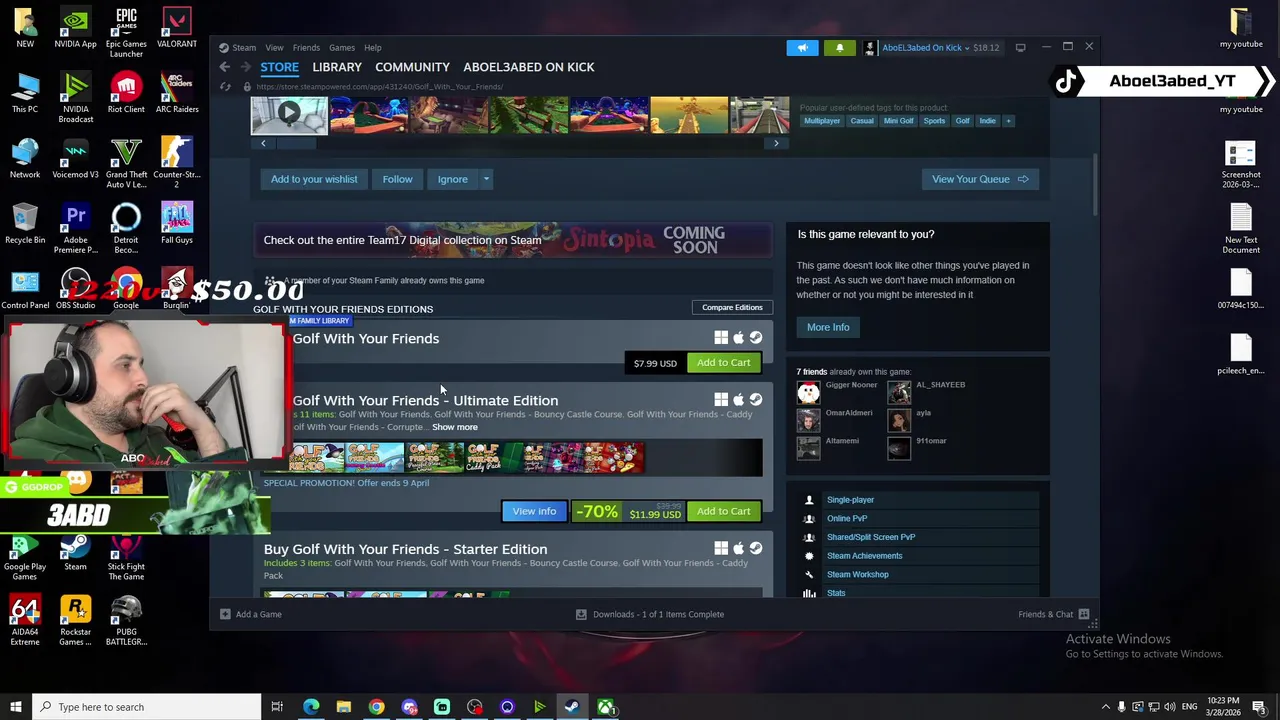Move the screenshot strip right with its arrow

pos(776,143)
